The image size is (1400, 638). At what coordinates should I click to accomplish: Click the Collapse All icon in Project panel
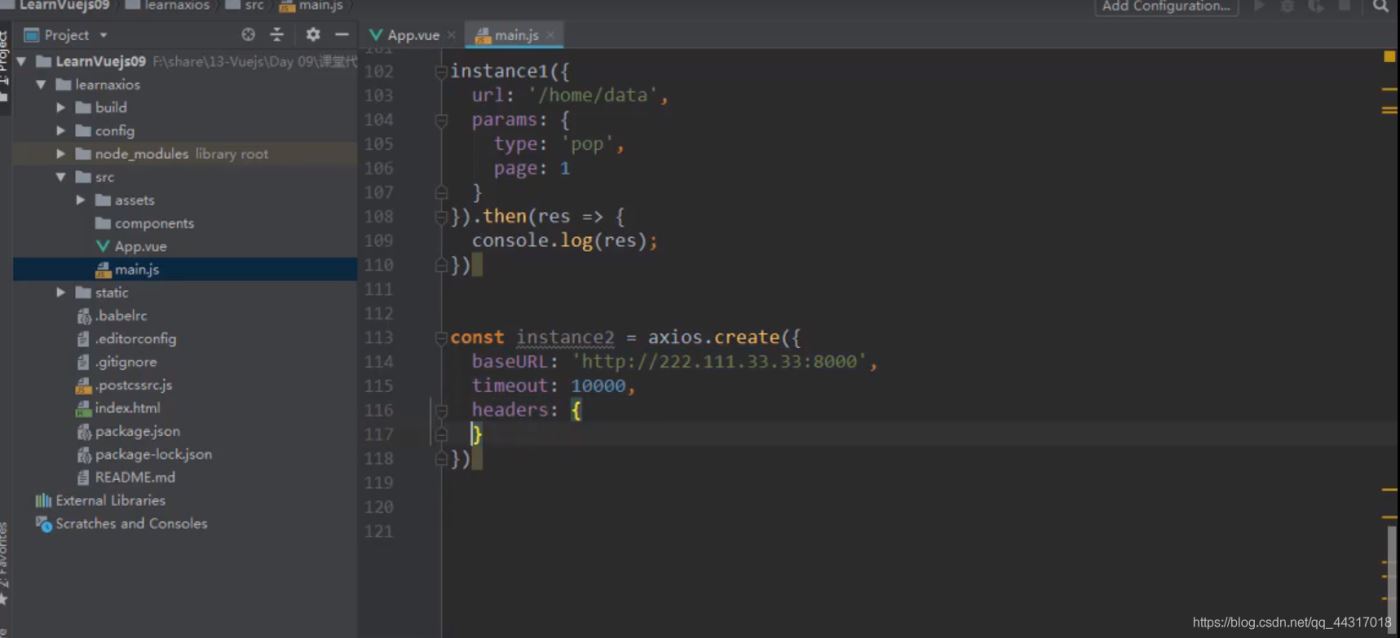pyautogui.click(x=277, y=35)
